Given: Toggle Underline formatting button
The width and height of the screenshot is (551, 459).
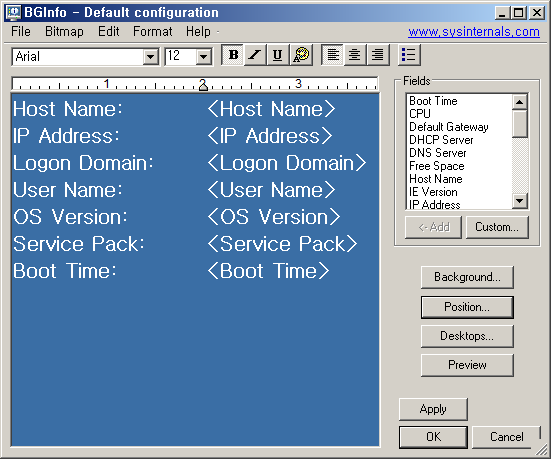Looking at the screenshot, I should (278, 55).
